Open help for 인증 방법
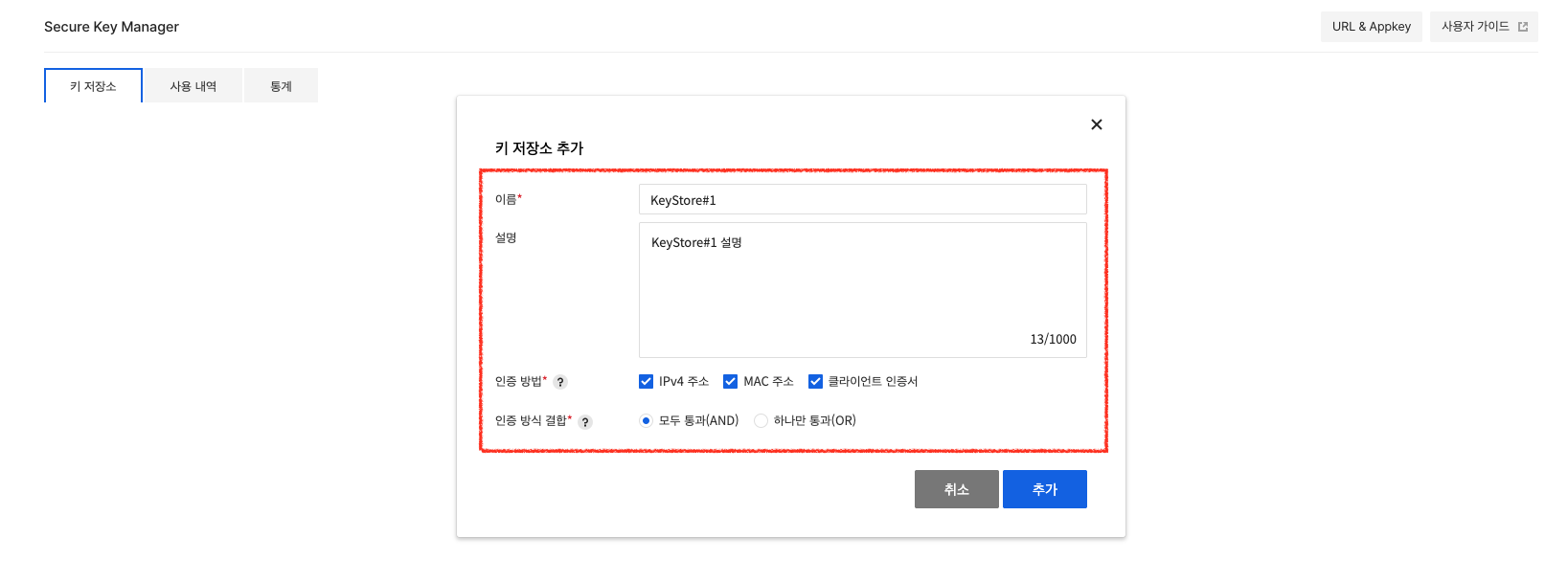The height and width of the screenshot is (583, 1568). click(560, 382)
